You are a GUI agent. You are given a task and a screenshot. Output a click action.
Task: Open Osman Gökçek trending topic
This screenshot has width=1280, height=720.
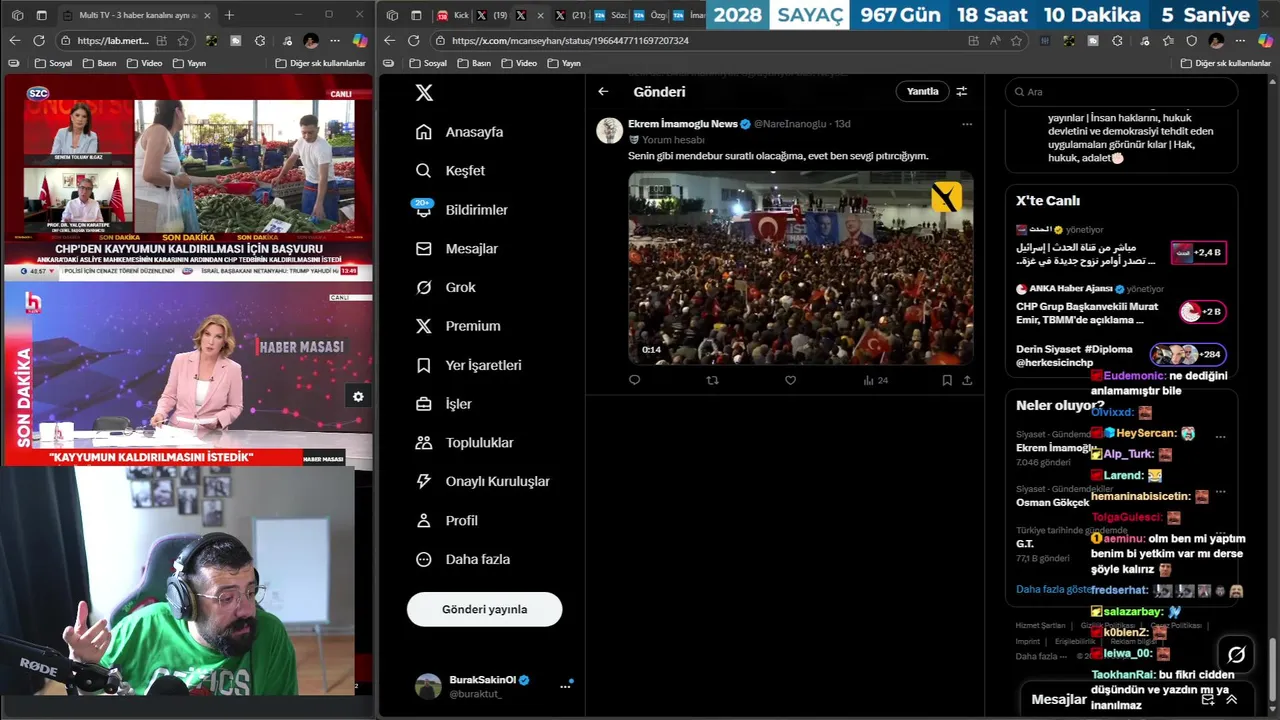coord(1052,502)
